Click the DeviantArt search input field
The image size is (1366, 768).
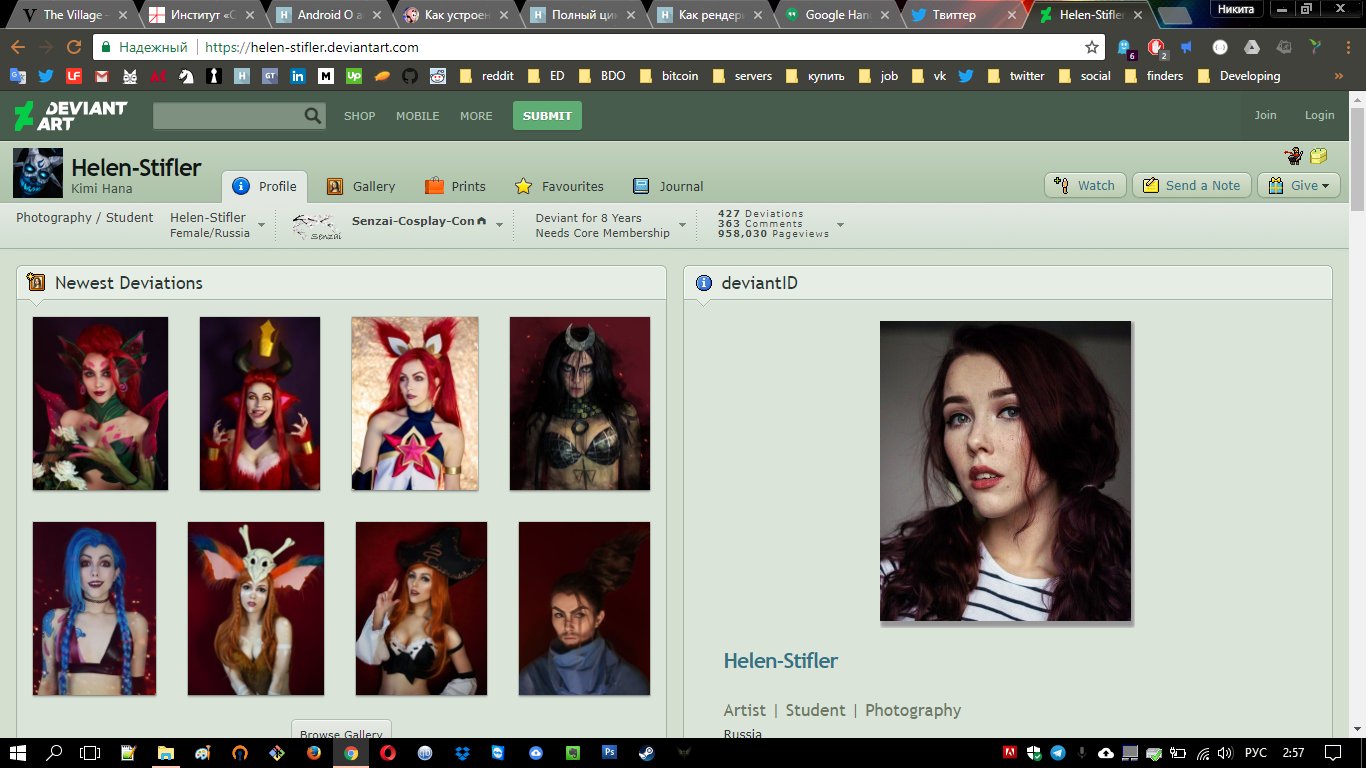[x=228, y=116]
